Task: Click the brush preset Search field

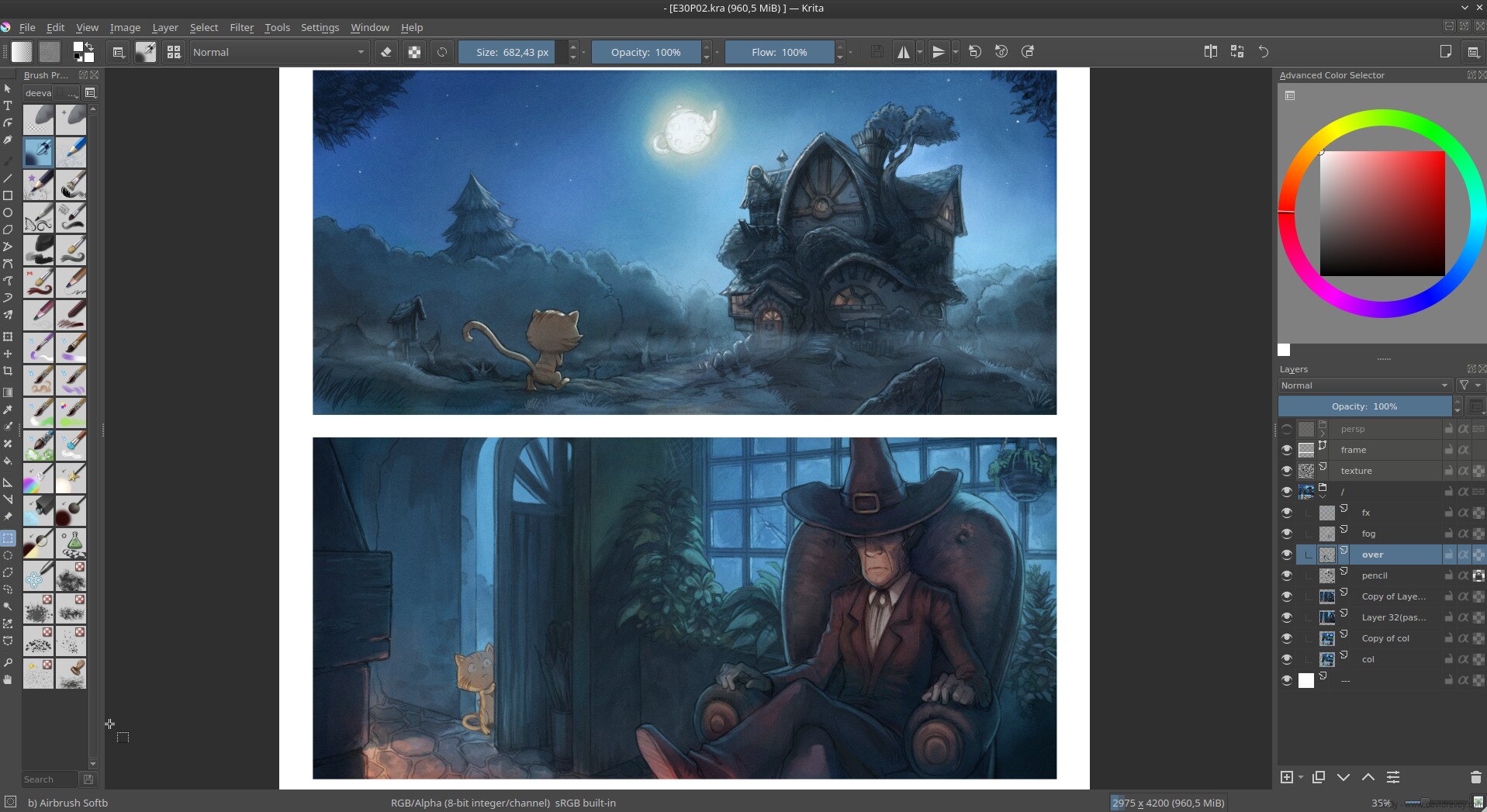Action: pyautogui.click(x=50, y=779)
